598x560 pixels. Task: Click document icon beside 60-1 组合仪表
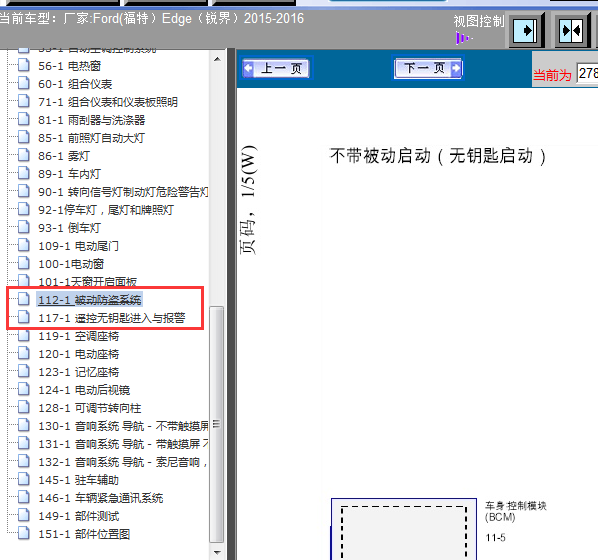pos(24,83)
